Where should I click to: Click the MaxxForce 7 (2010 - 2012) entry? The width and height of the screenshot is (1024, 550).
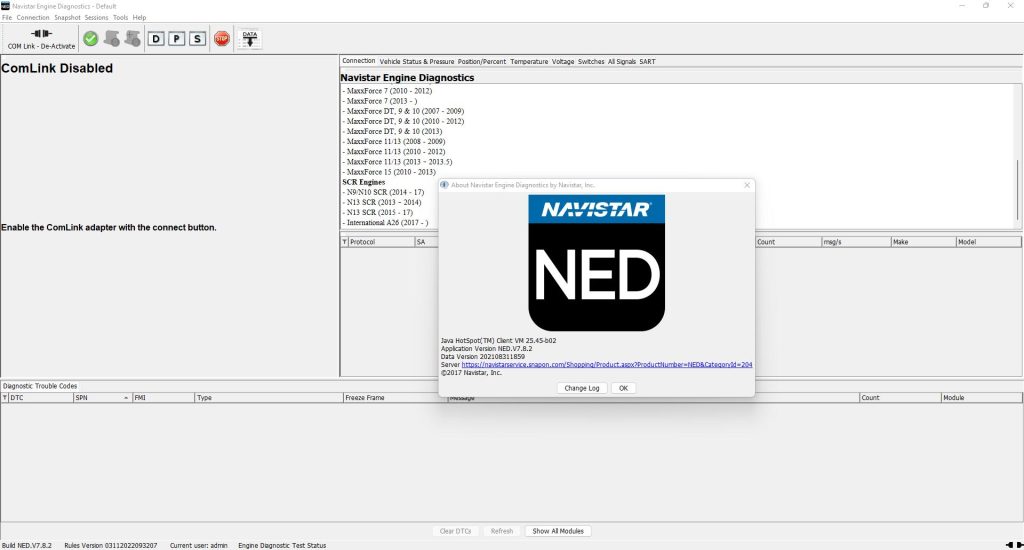(x=389, y=91)
